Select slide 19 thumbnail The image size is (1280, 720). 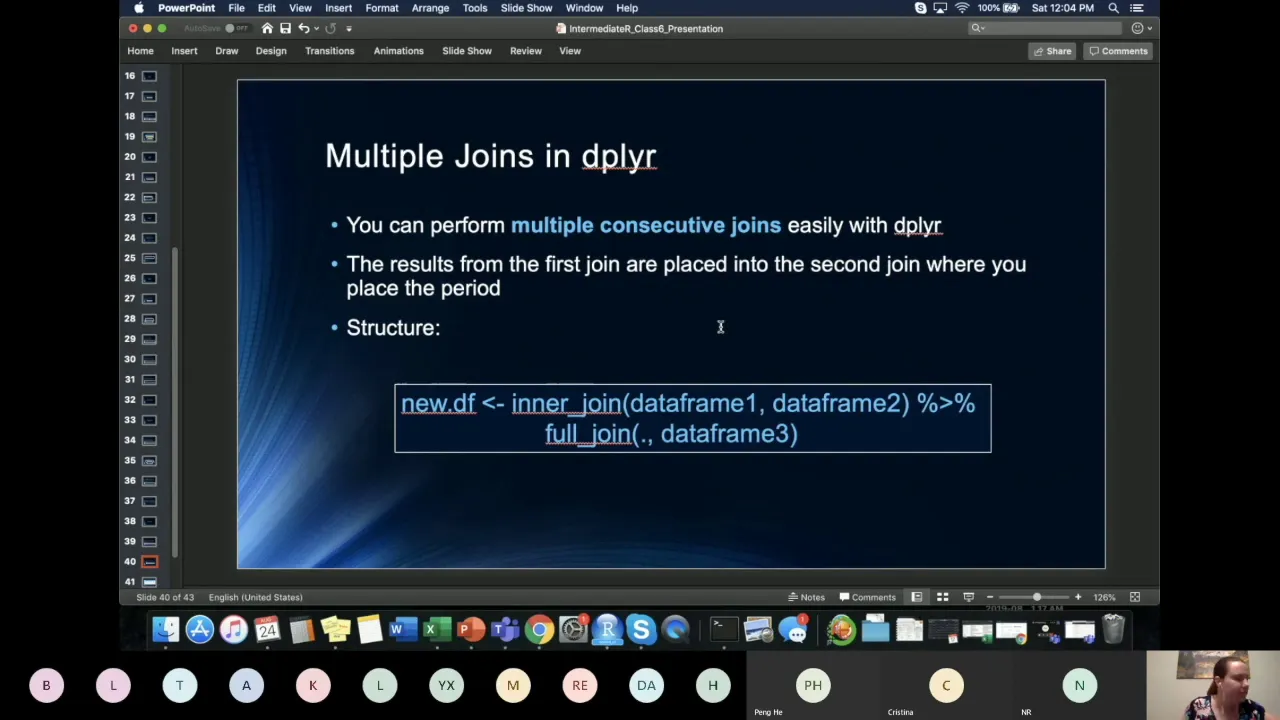pos(149,137)
